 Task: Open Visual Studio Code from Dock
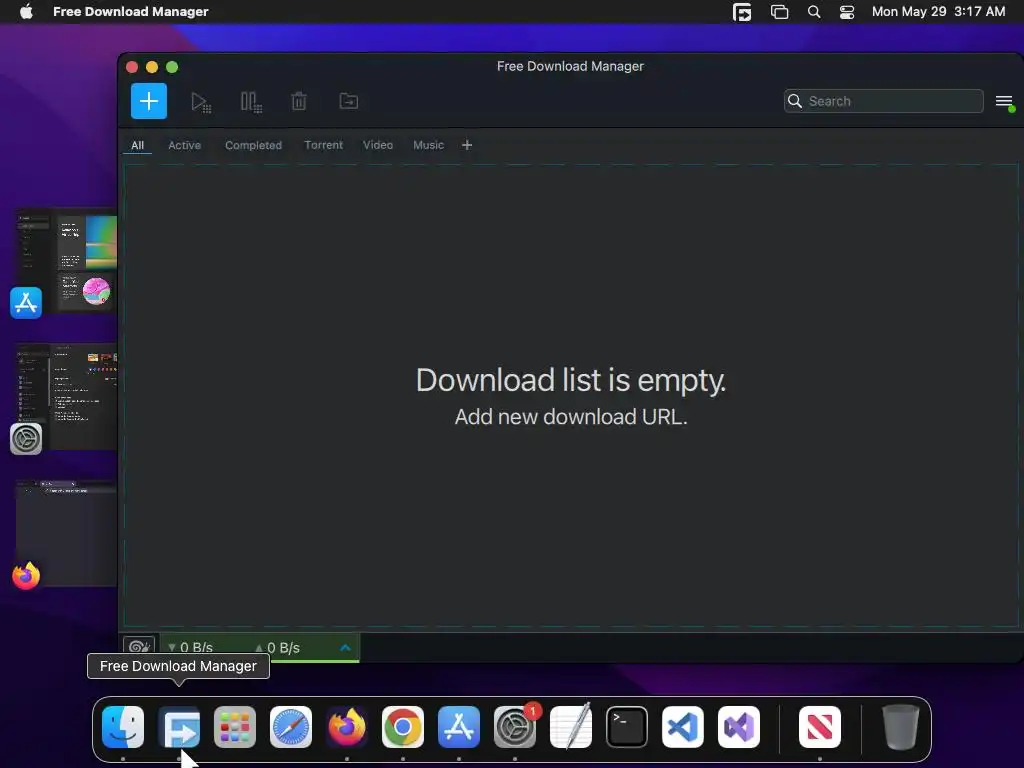pos(683,727)
